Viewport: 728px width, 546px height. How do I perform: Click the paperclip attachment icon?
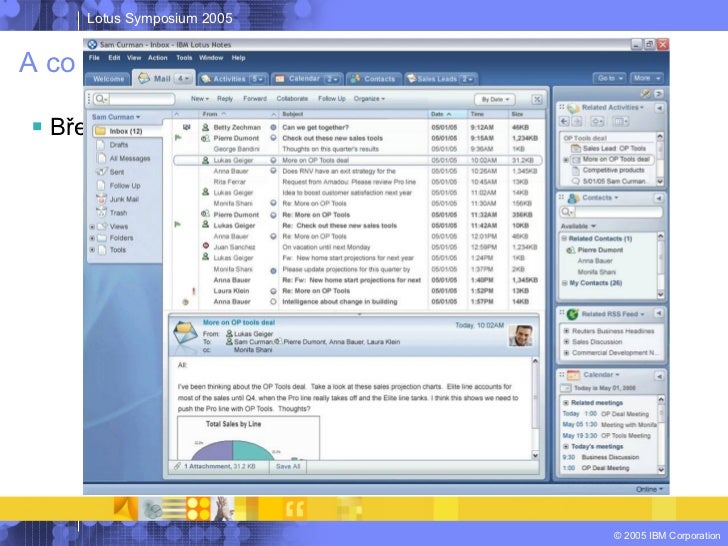177,466
